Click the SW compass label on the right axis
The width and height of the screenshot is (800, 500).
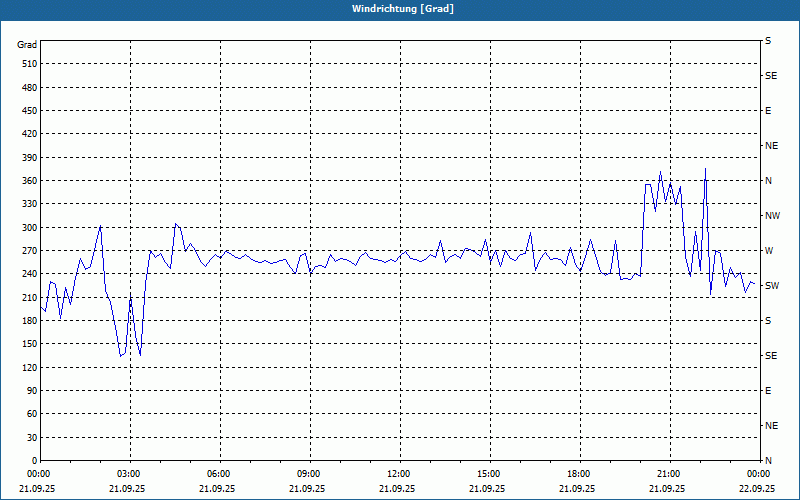pos(772,286)
